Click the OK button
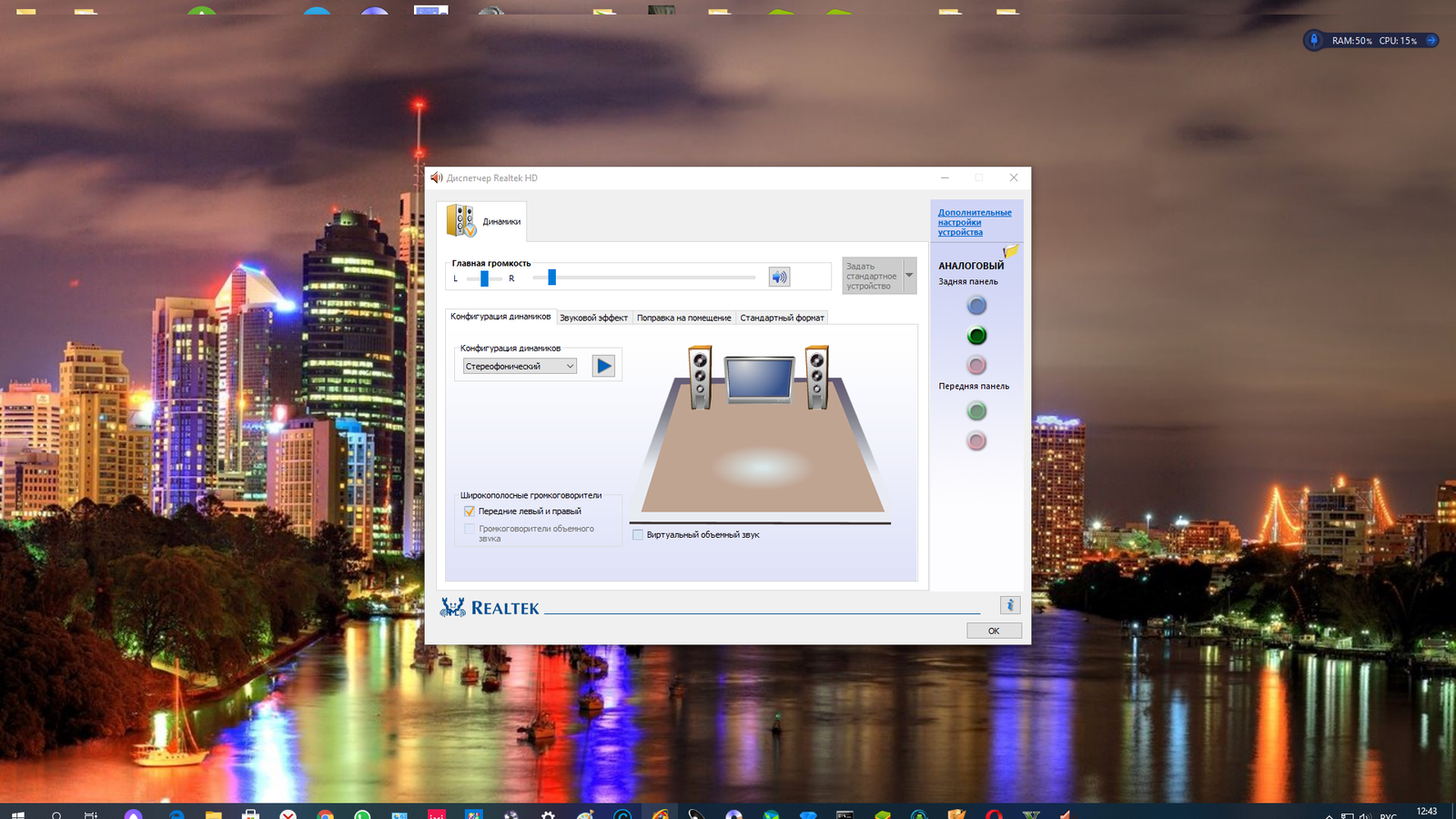1456x819 pixels. [994, 631]
